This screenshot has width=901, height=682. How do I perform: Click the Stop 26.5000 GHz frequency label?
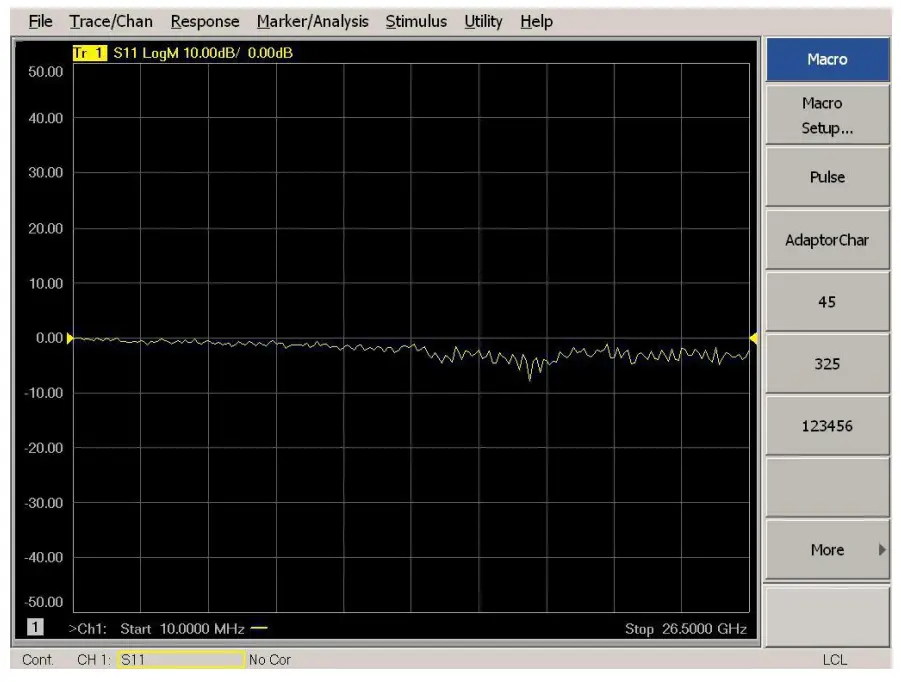tap(685, 628)
